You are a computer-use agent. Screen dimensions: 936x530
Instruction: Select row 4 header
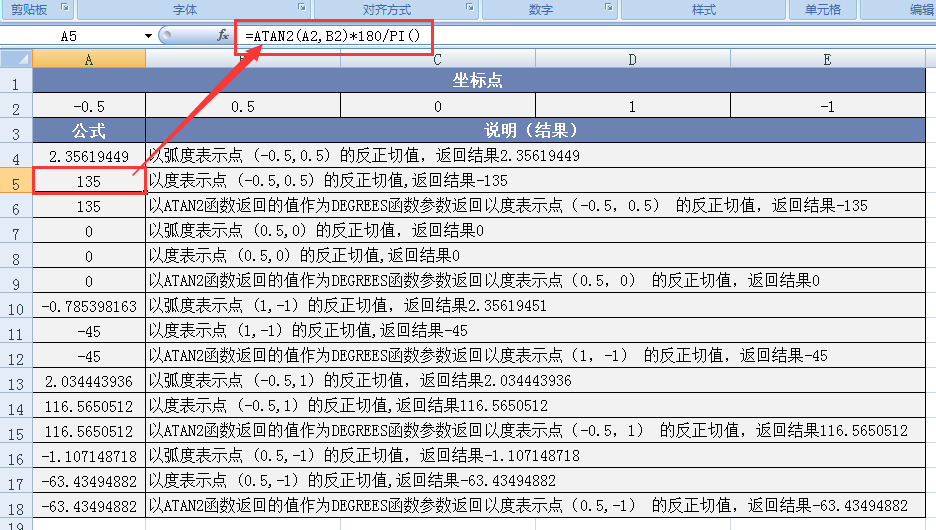coord(16,156)
